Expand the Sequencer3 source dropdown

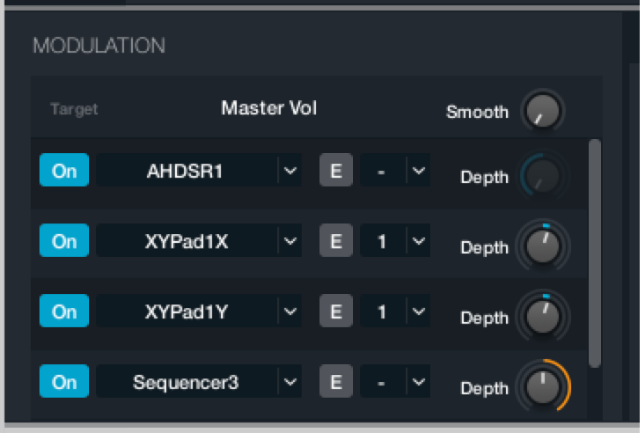click(290, 381)
